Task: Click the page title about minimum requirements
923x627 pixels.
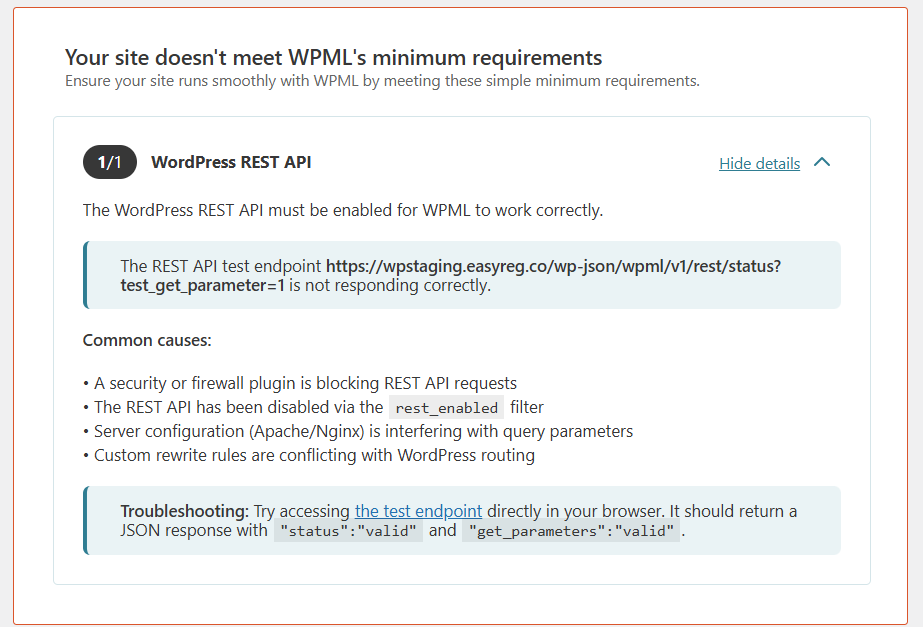Action: tap(333, 58)
